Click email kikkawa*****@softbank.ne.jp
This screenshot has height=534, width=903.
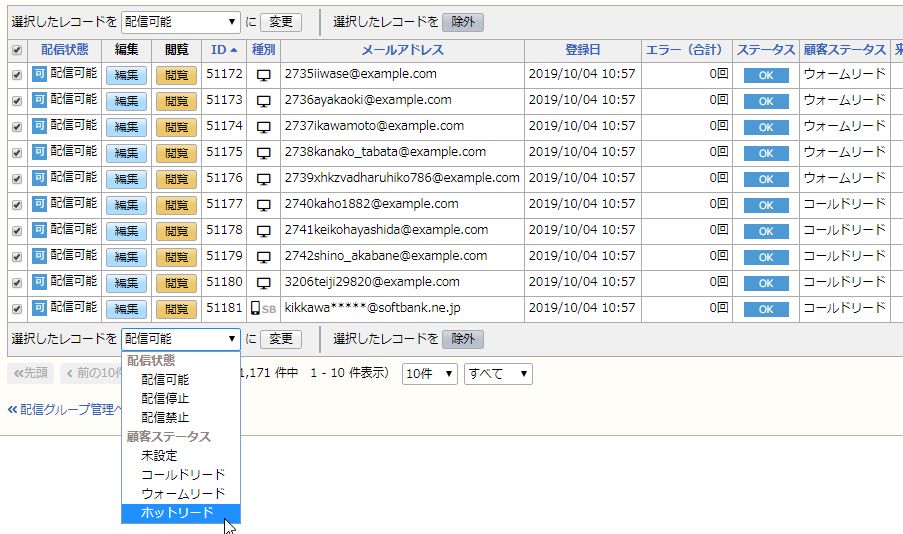tap(373, 308)
